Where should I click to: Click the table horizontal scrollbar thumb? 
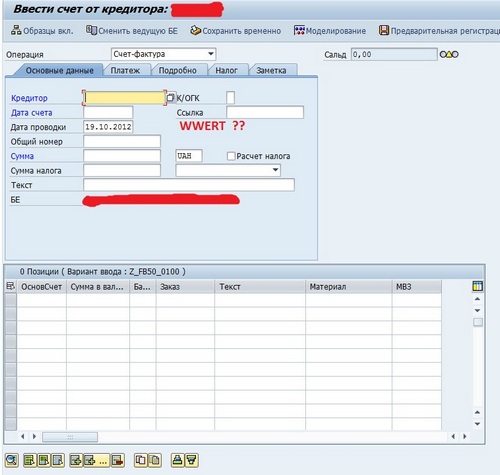[x=70, y=437]
